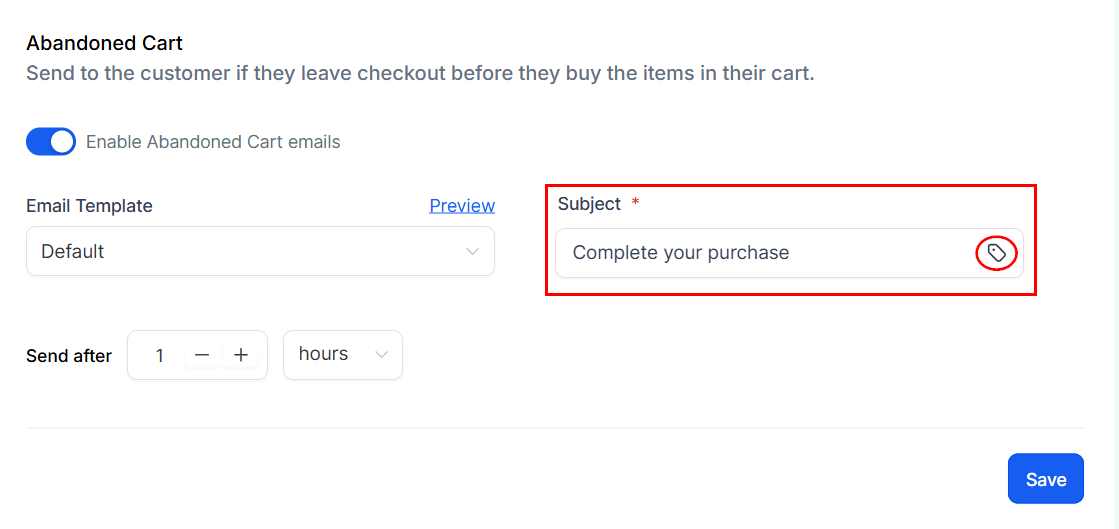Click the Abandoned Cart heading
The width and height of the screenshot is (1119, 529).
point(104,43)
